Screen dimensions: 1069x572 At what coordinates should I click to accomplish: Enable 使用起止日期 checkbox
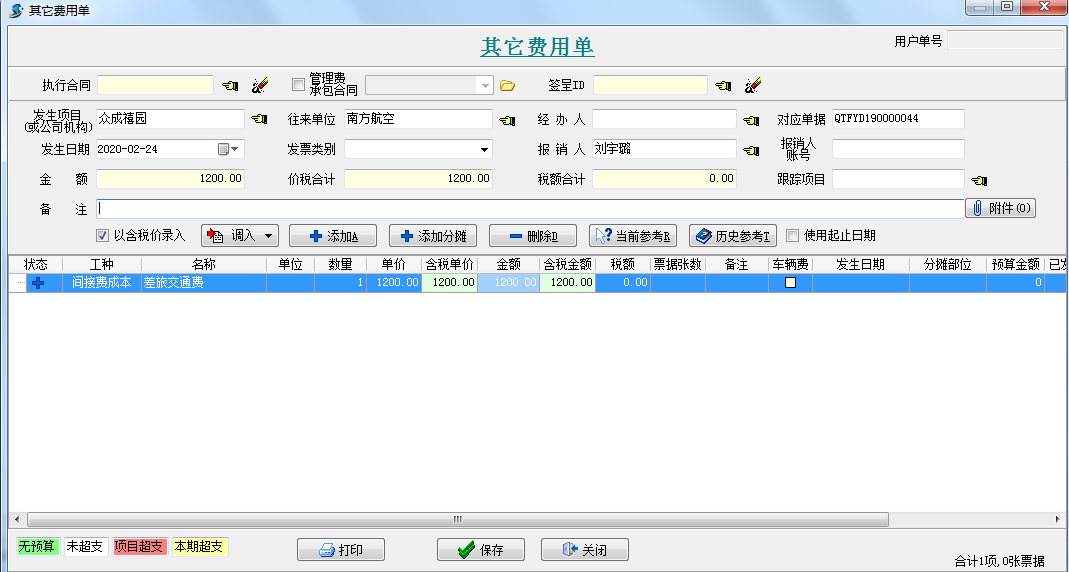click(792, 236)
